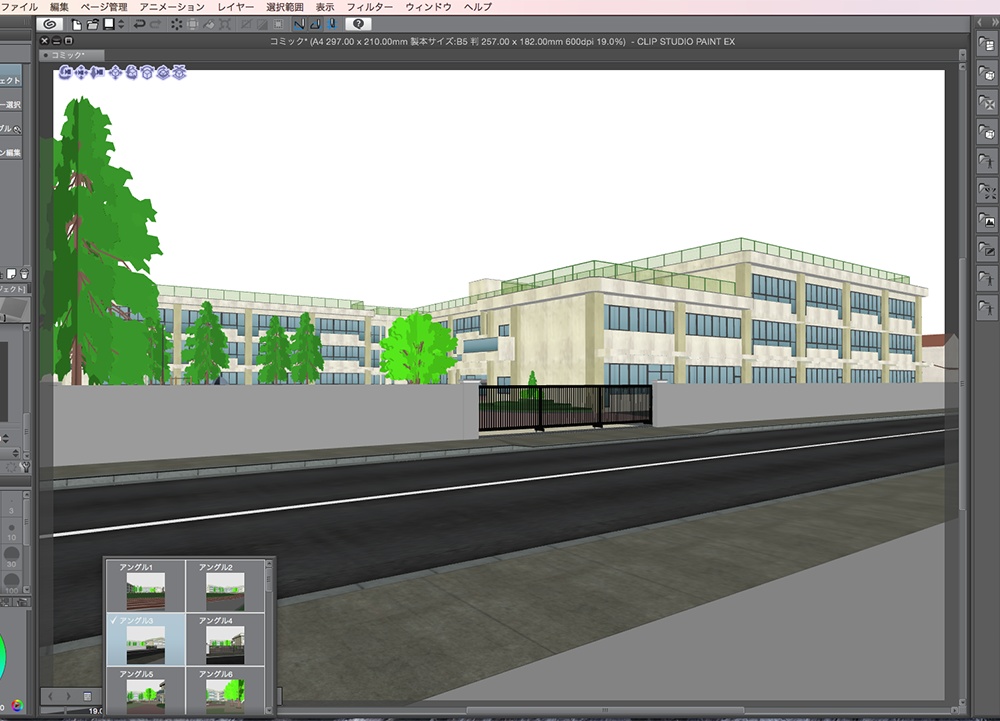This screenshot has height=721, width=1000.
Task: Select the Fill bucket icon in command bar
Action: point(209,24)
